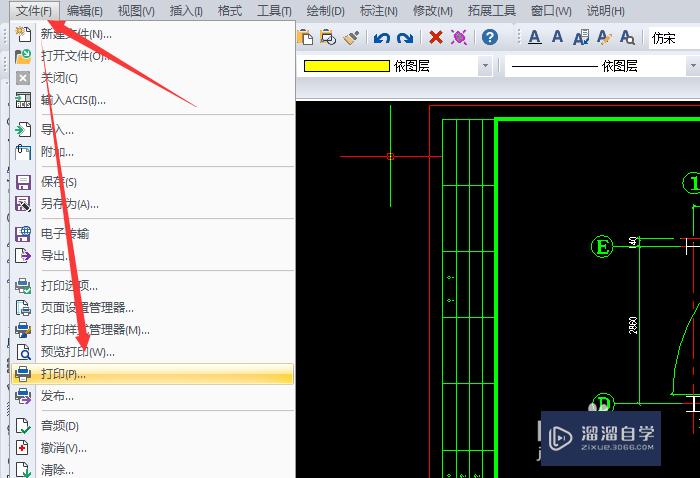Screen dimensions: 700x478
Task: Click the A icon with magnifier to find text
Action: tap(627, 37)
